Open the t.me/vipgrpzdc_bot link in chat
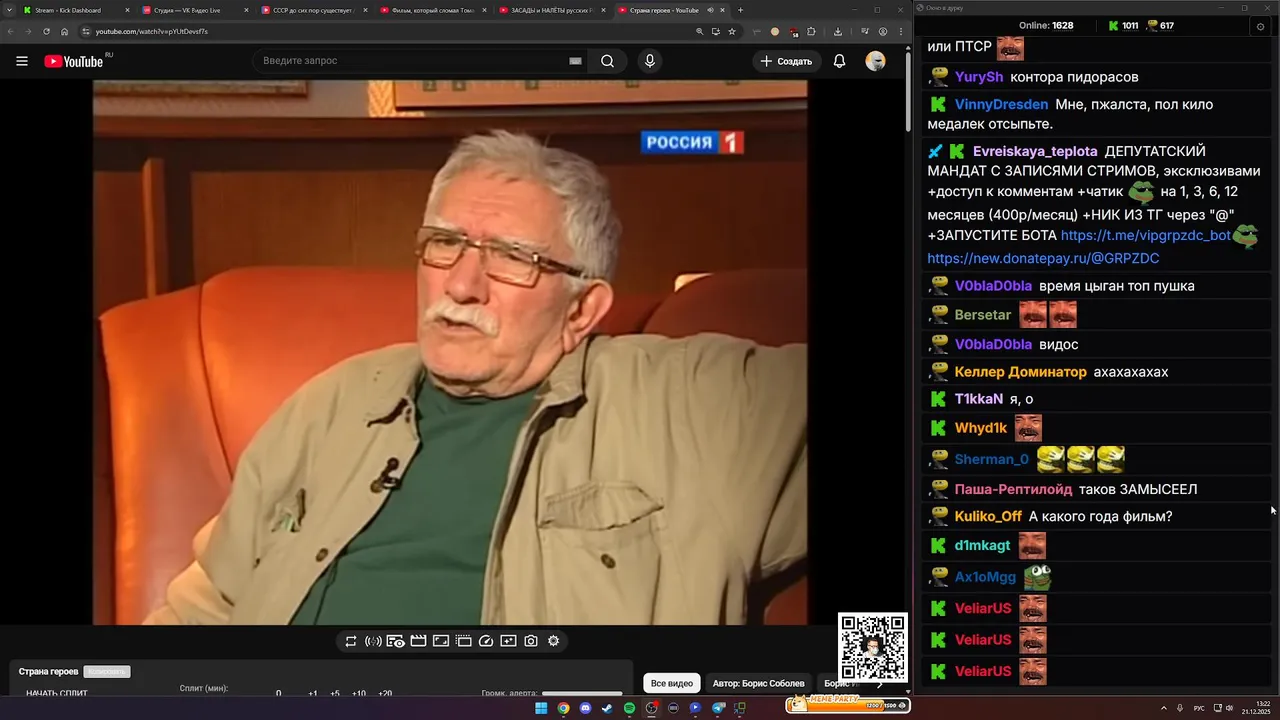1280x720 pixels. coord(1145,236)
